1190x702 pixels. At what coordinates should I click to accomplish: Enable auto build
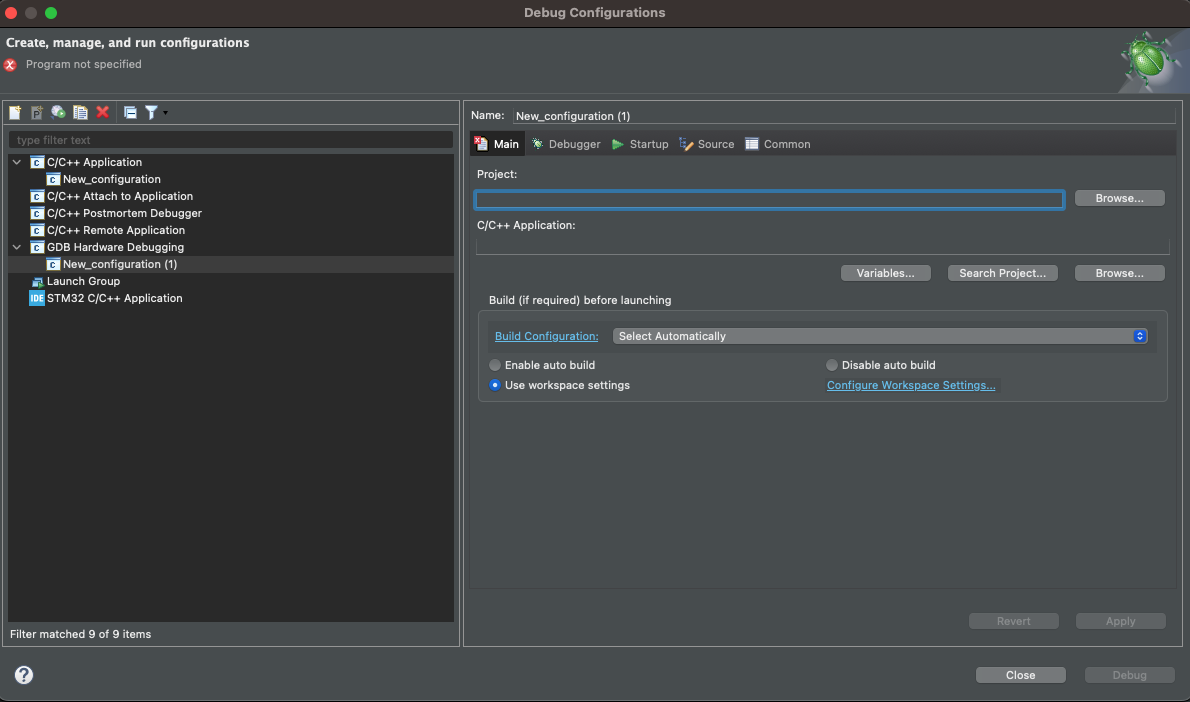pos(495,365)
